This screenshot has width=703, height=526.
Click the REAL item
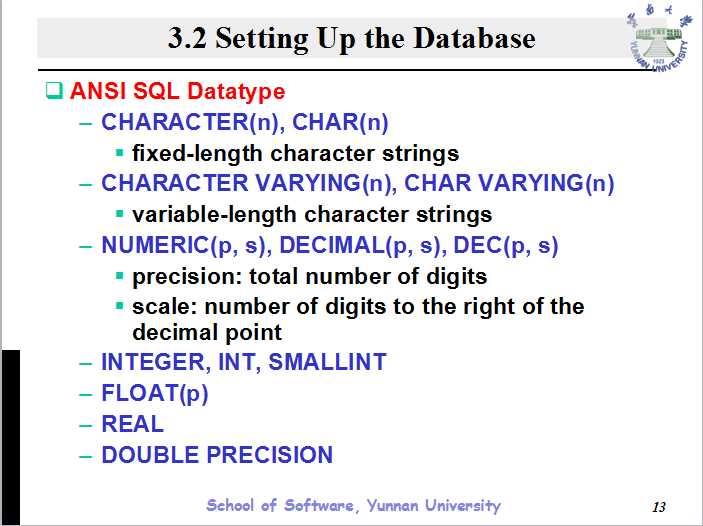(132, 424)
